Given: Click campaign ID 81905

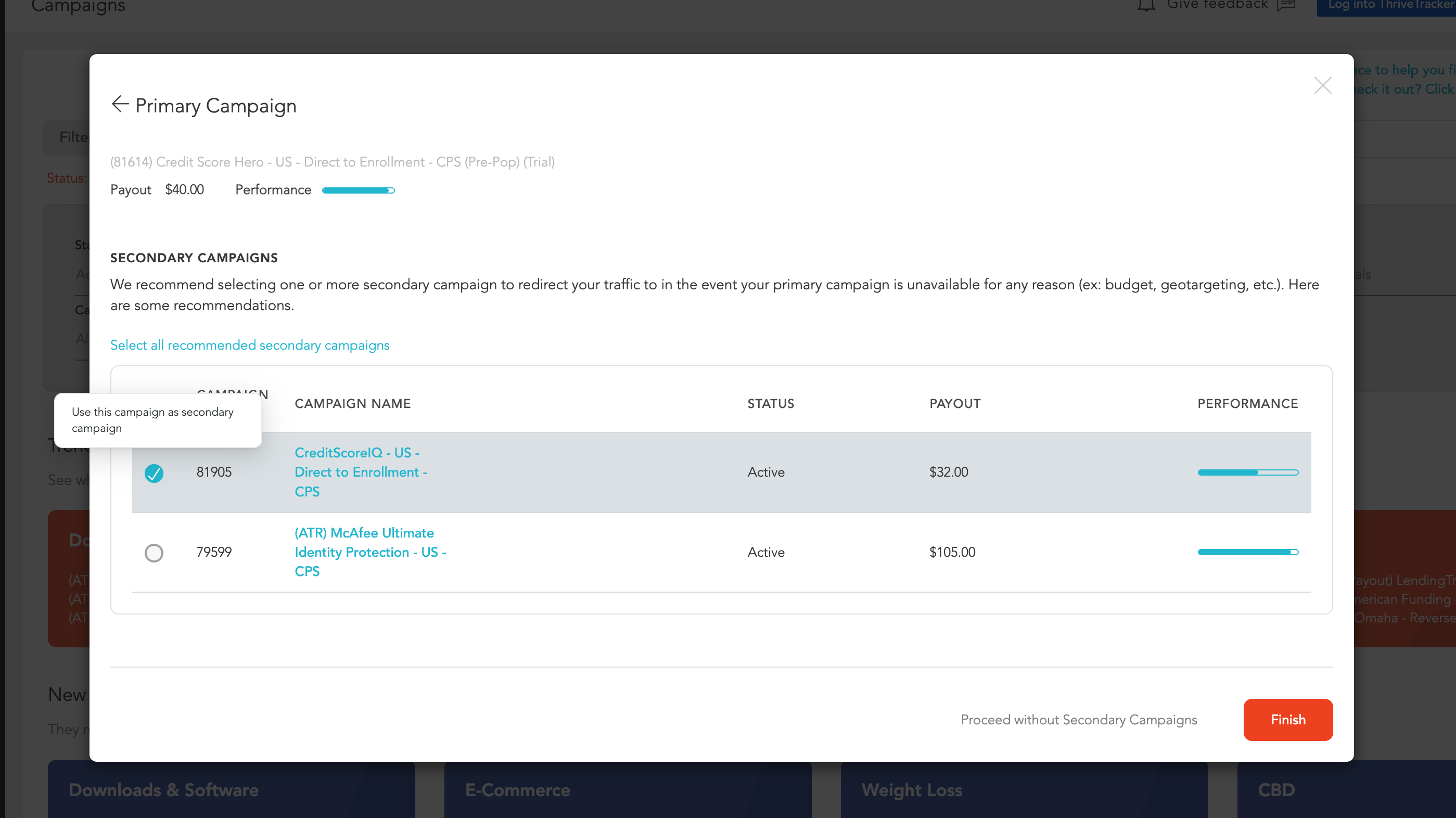Looking at the screenshot, I should pos(214,472).
